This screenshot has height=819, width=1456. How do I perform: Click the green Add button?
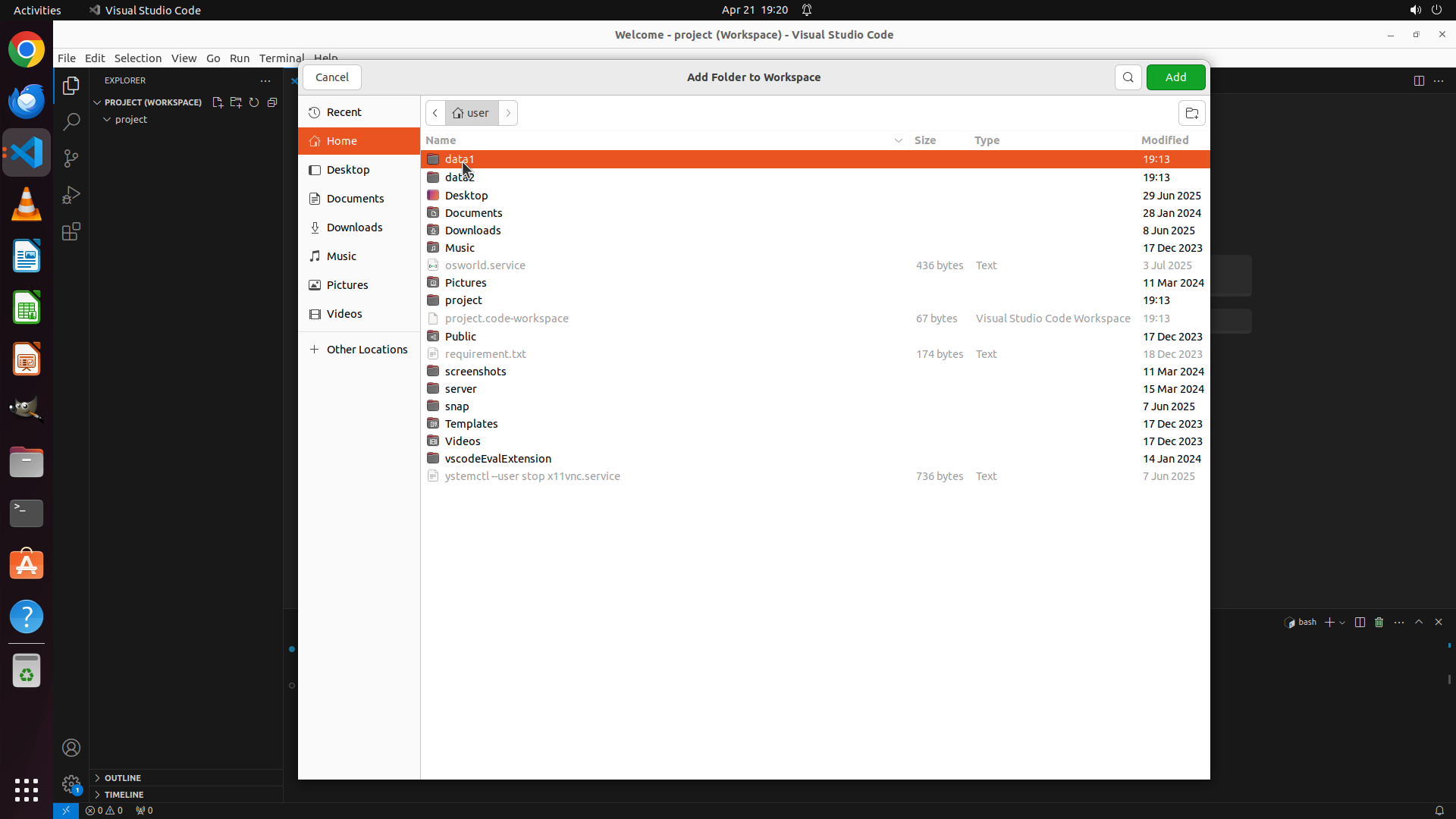click(x=1175, y=77)
